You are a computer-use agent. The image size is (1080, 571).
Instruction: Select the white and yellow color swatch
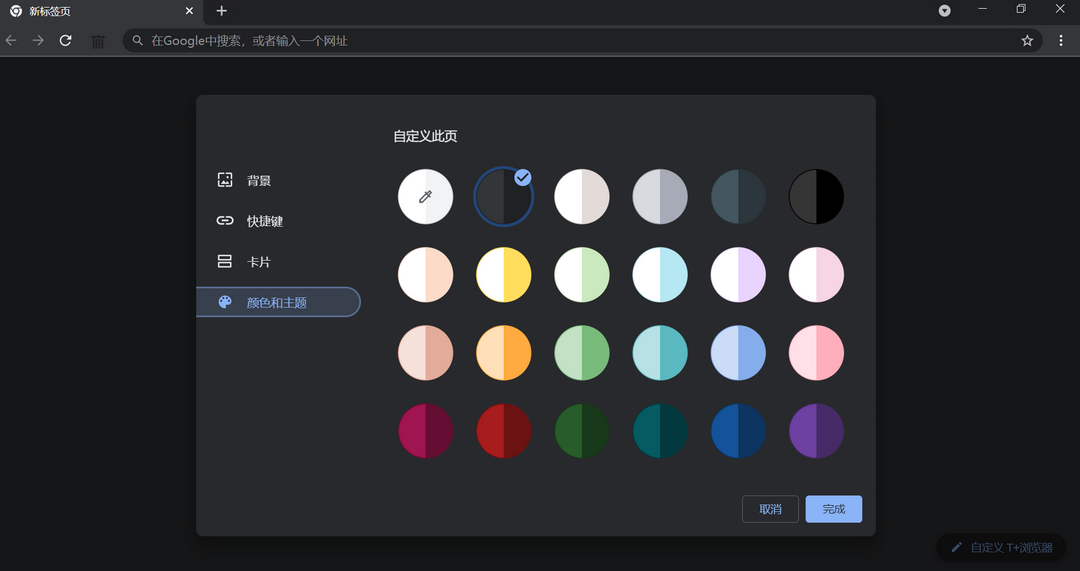503,274
